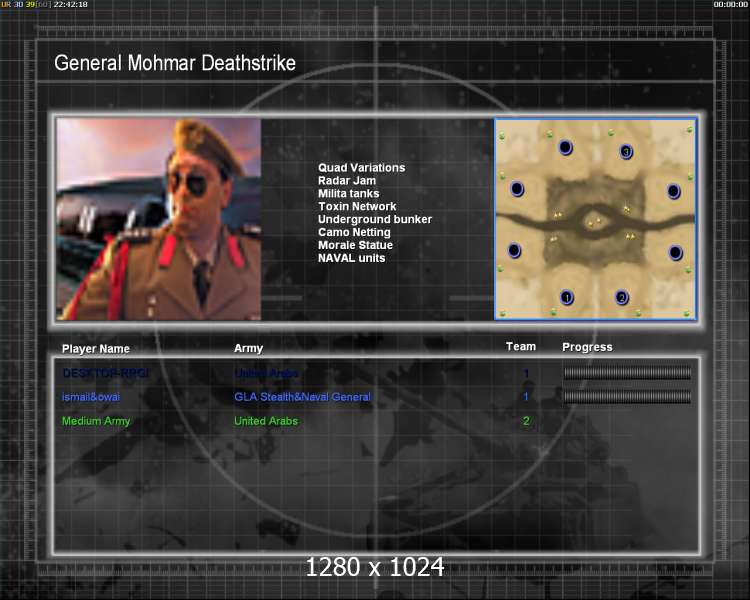Click the Army column header
Image resolution: width=750 pixels, height=600 pixels.
pos(248,348)
